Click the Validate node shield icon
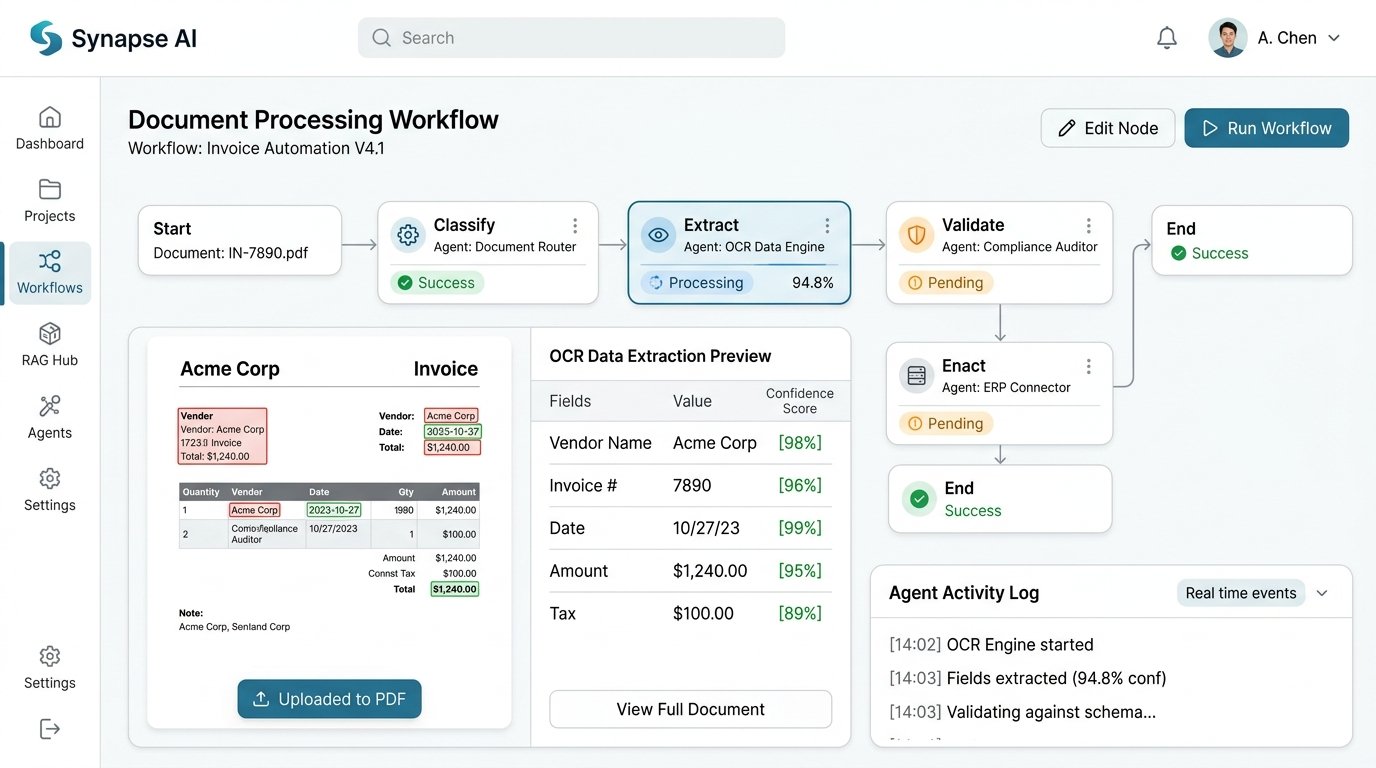1376x768 pixels. tap(916, 235)
